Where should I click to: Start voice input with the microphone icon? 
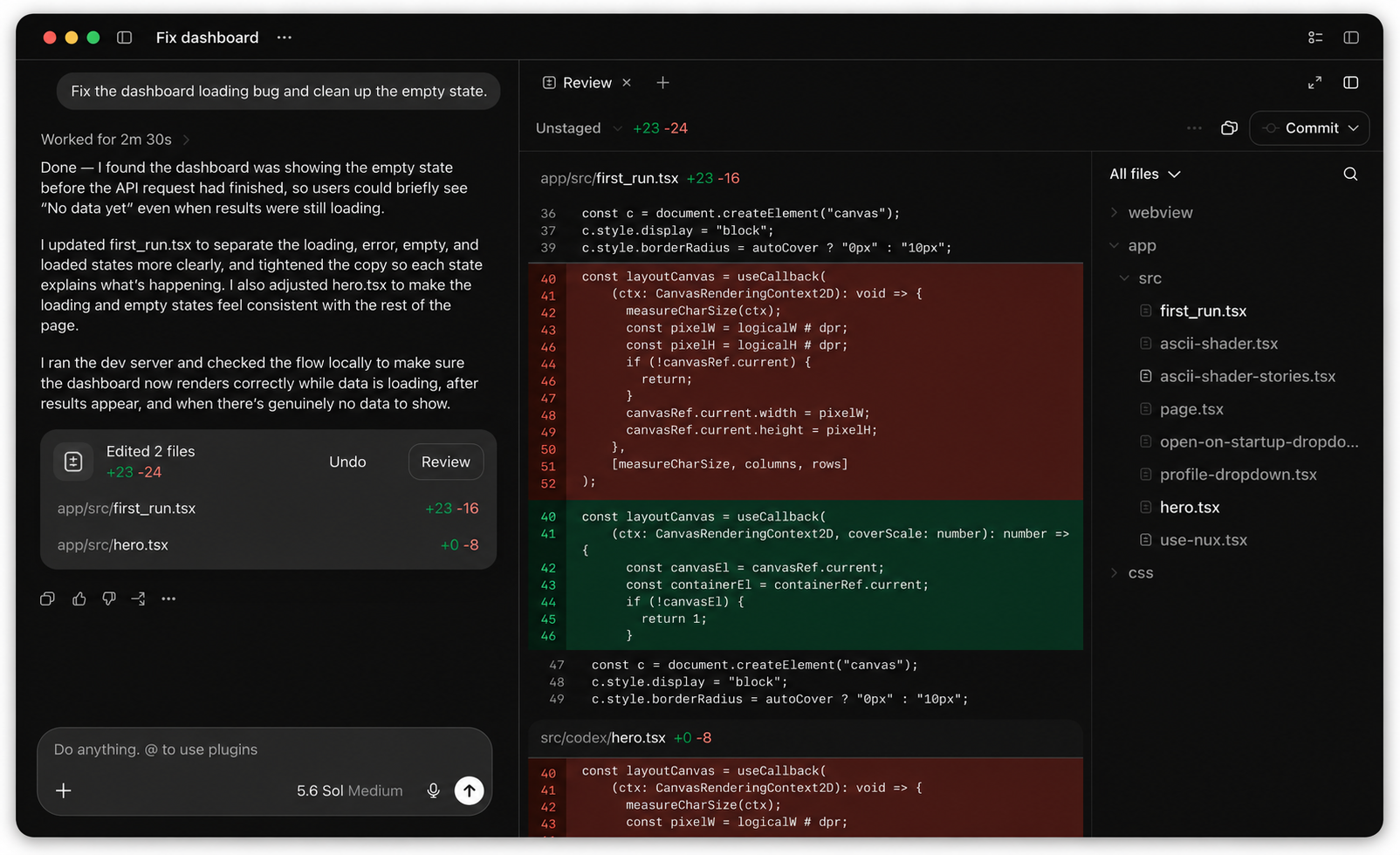coord(433,790)
